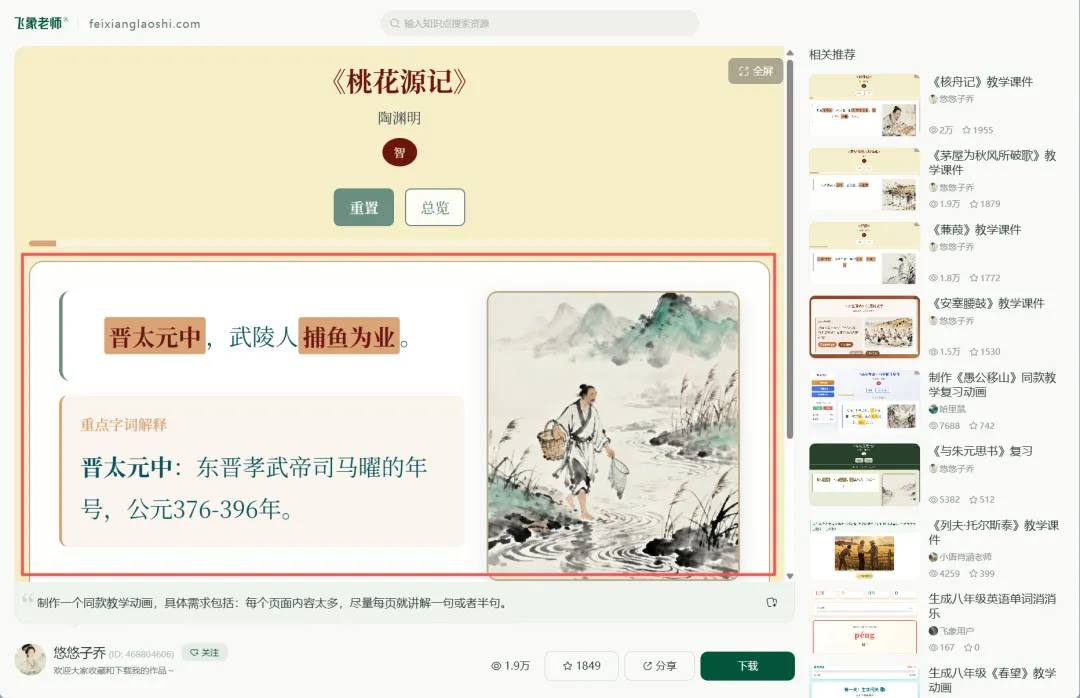Open 生成八年级《春望》教学动画 link

[993, 680]
